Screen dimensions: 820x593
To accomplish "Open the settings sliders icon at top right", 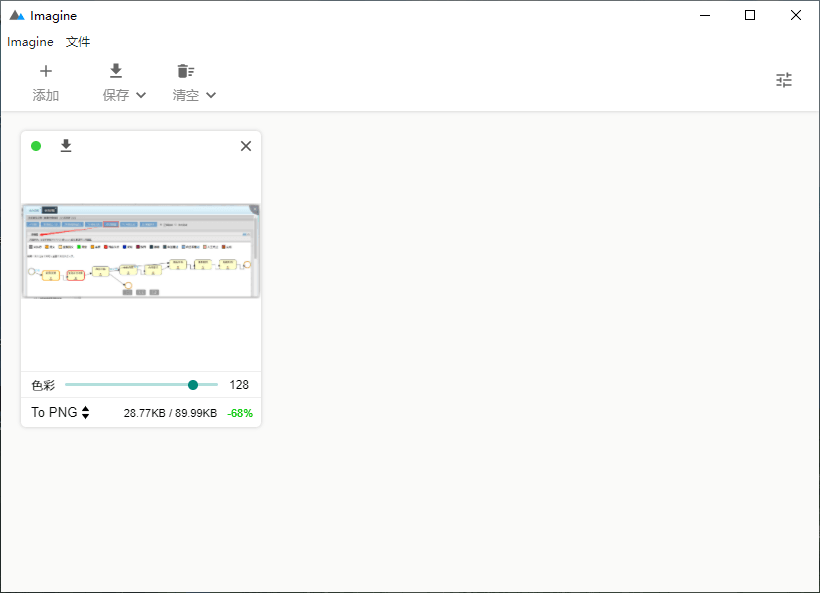I will [x=784, y=81].
